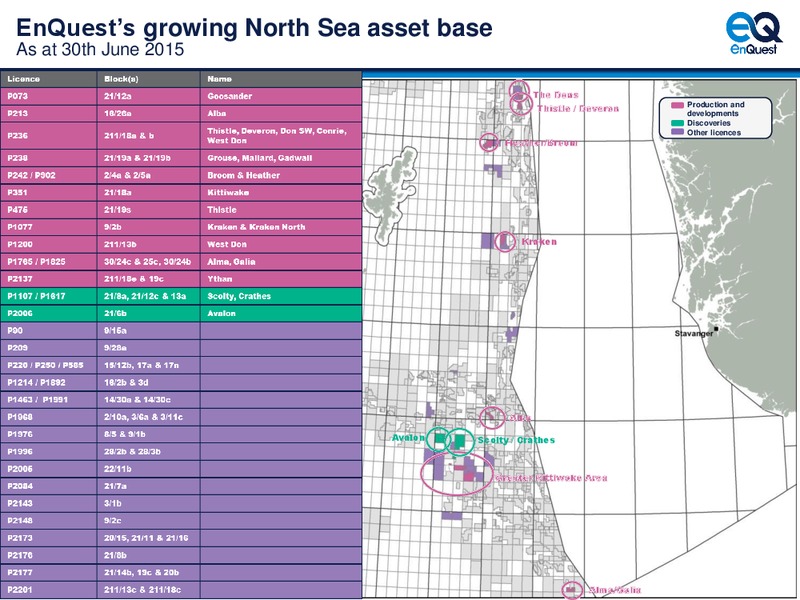Viewport: 800px width, 600px height.
Task: Click the "Greater Kittiwake Area" map label
Action: [551, 478]
